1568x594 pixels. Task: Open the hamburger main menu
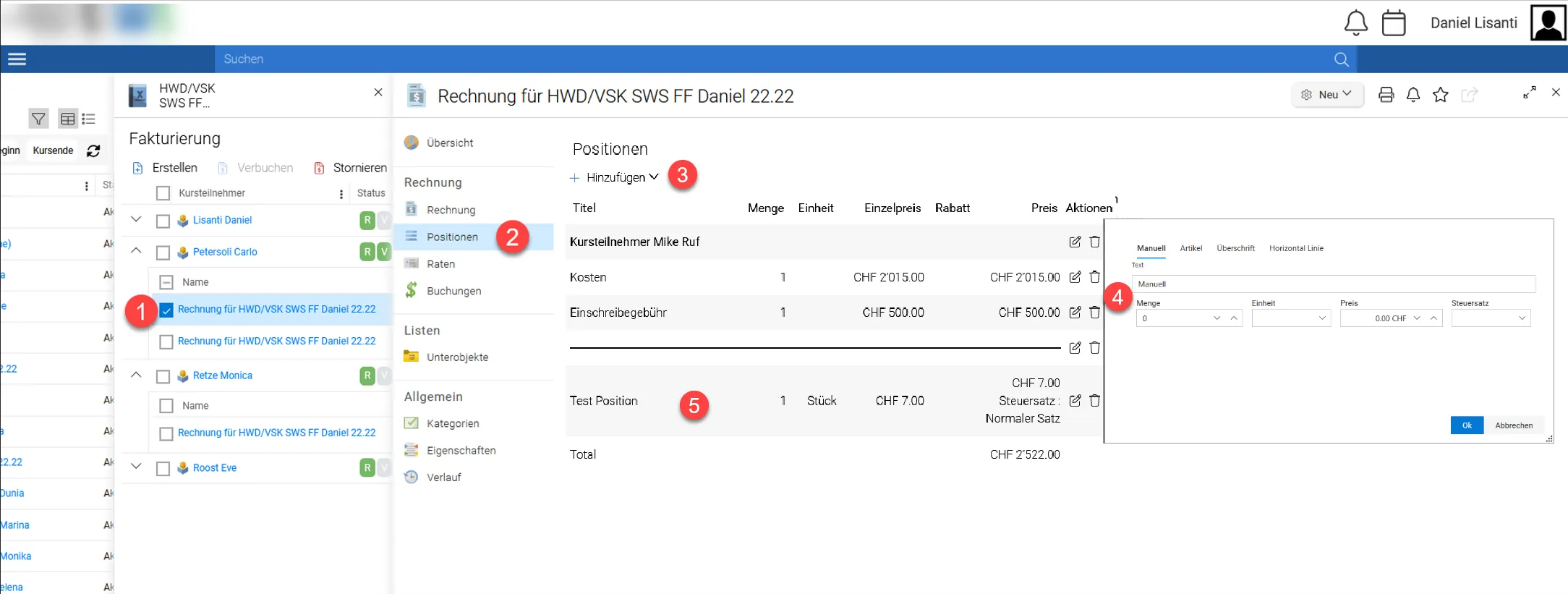tap(17, 59)
